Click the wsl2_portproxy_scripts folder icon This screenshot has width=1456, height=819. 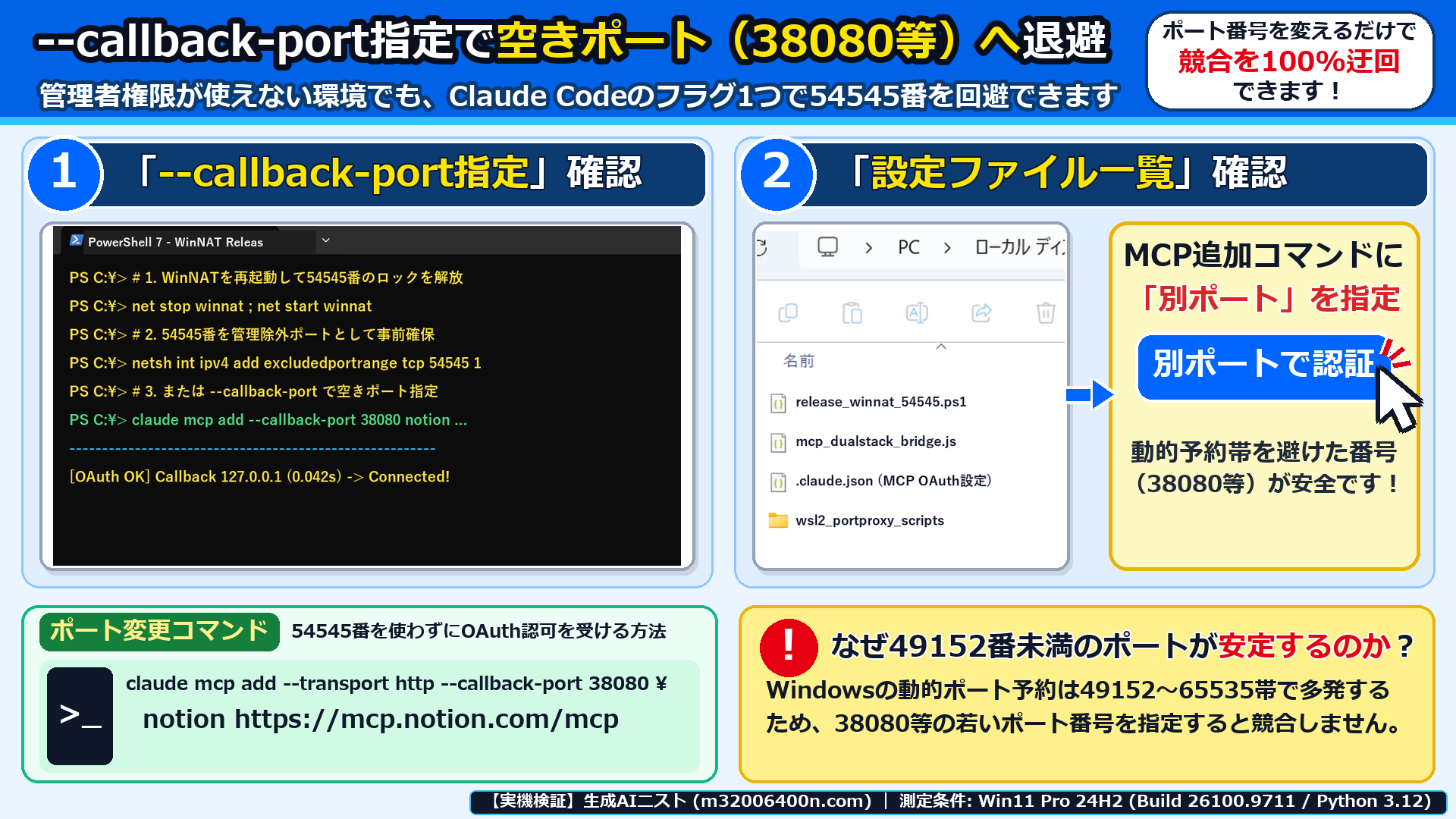point(778,520)
